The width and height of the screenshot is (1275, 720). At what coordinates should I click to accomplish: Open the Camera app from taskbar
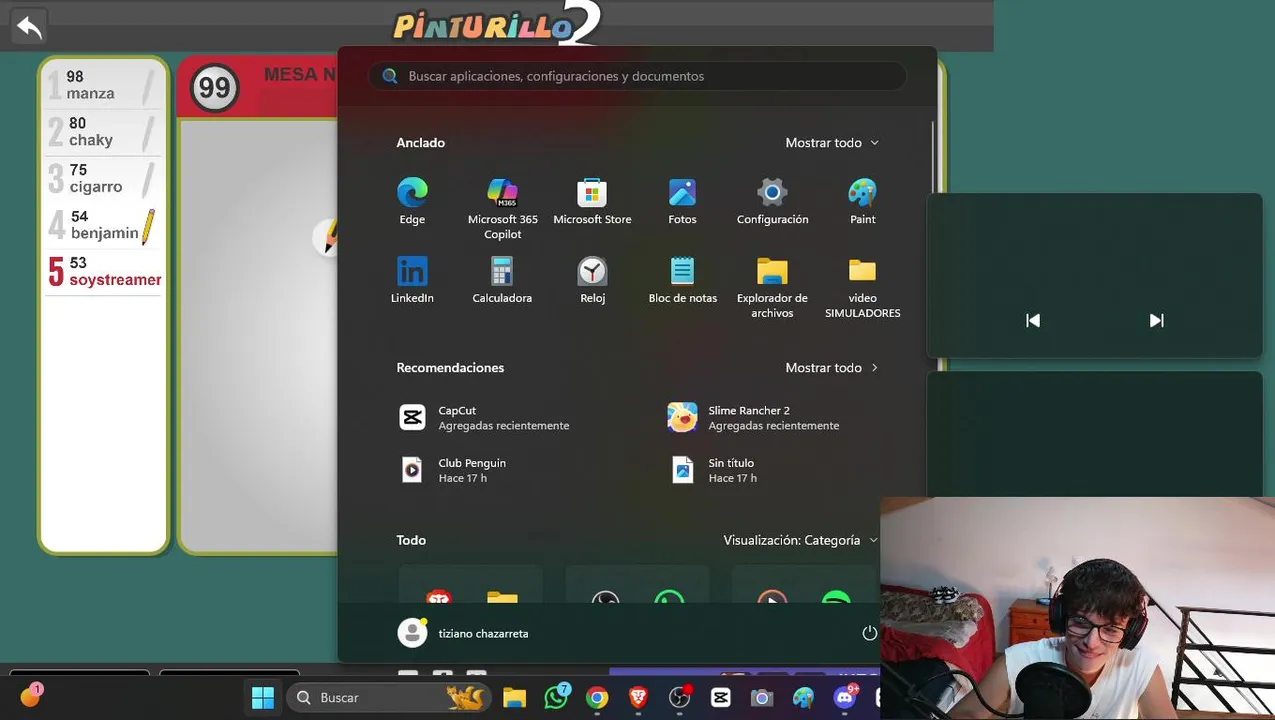[x=762, y=698]
